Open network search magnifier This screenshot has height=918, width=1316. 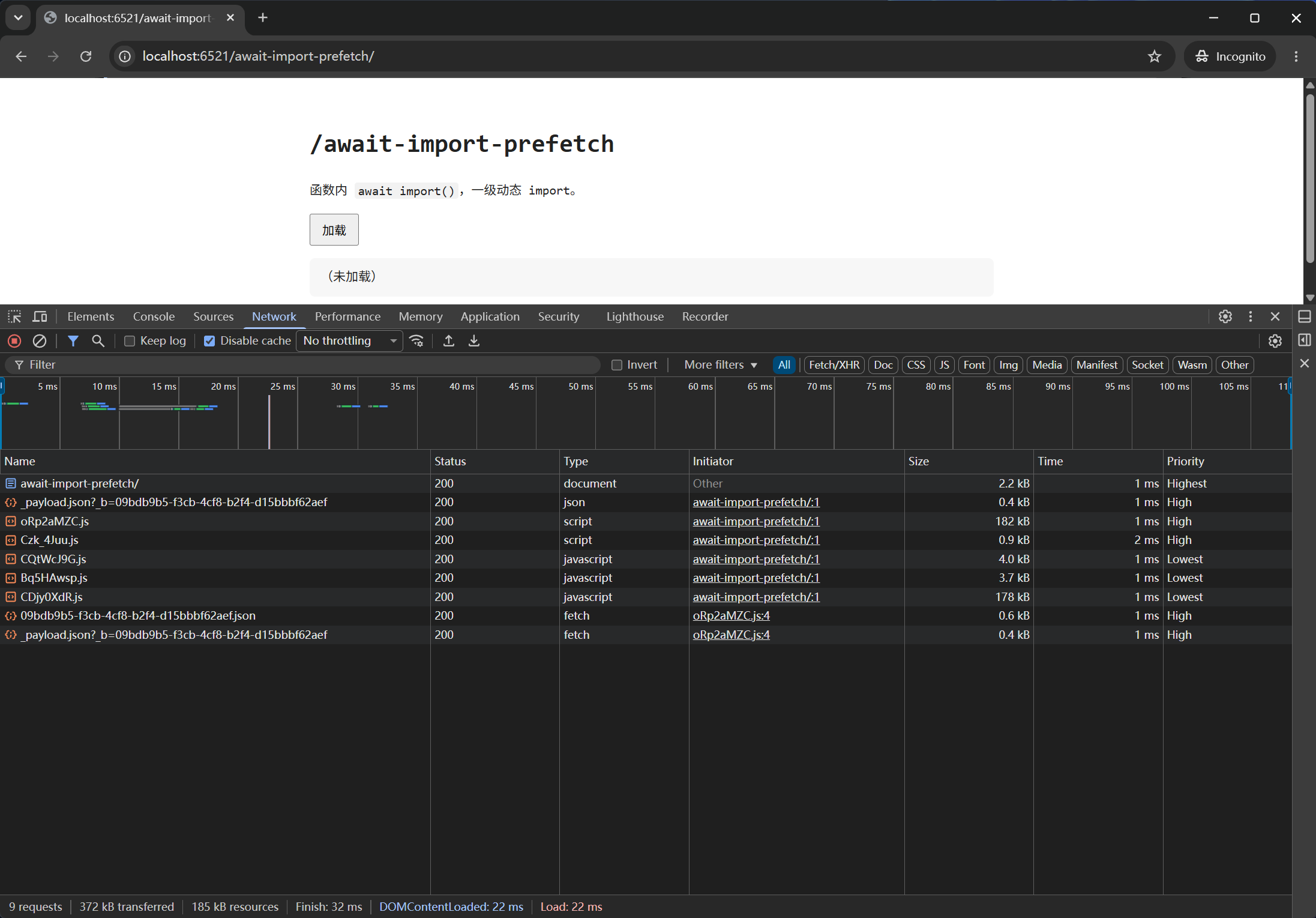coord(98,341)
